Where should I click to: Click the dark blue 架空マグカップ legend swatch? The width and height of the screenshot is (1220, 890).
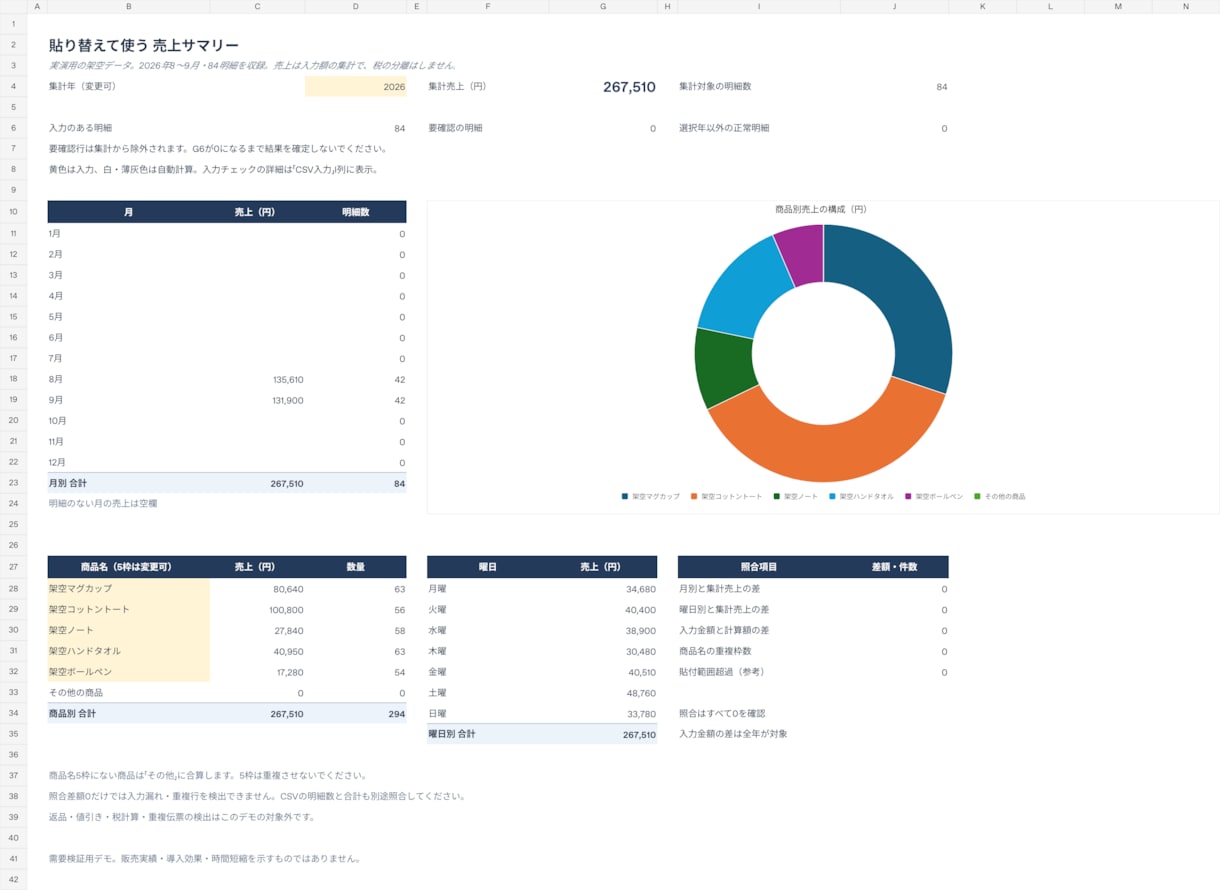(625, 496)
